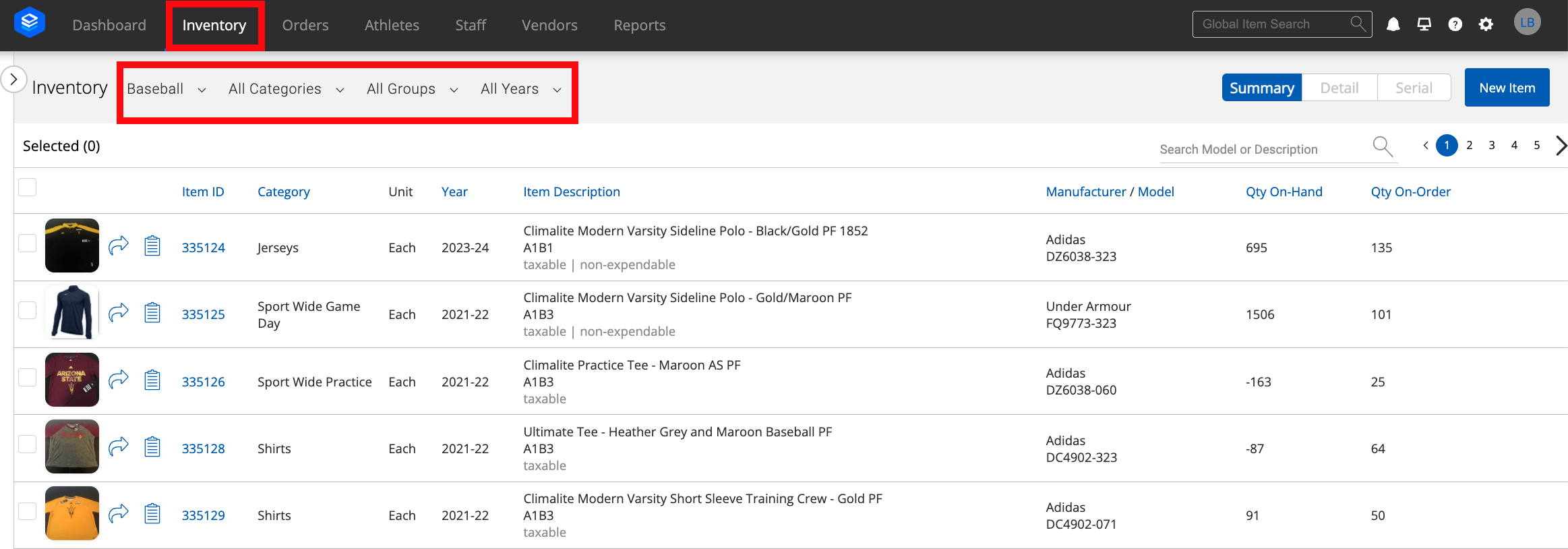Switch to the Detail tab
Screen dimensions: 1568x549
pyautogui.click(x=1339, y=88)
